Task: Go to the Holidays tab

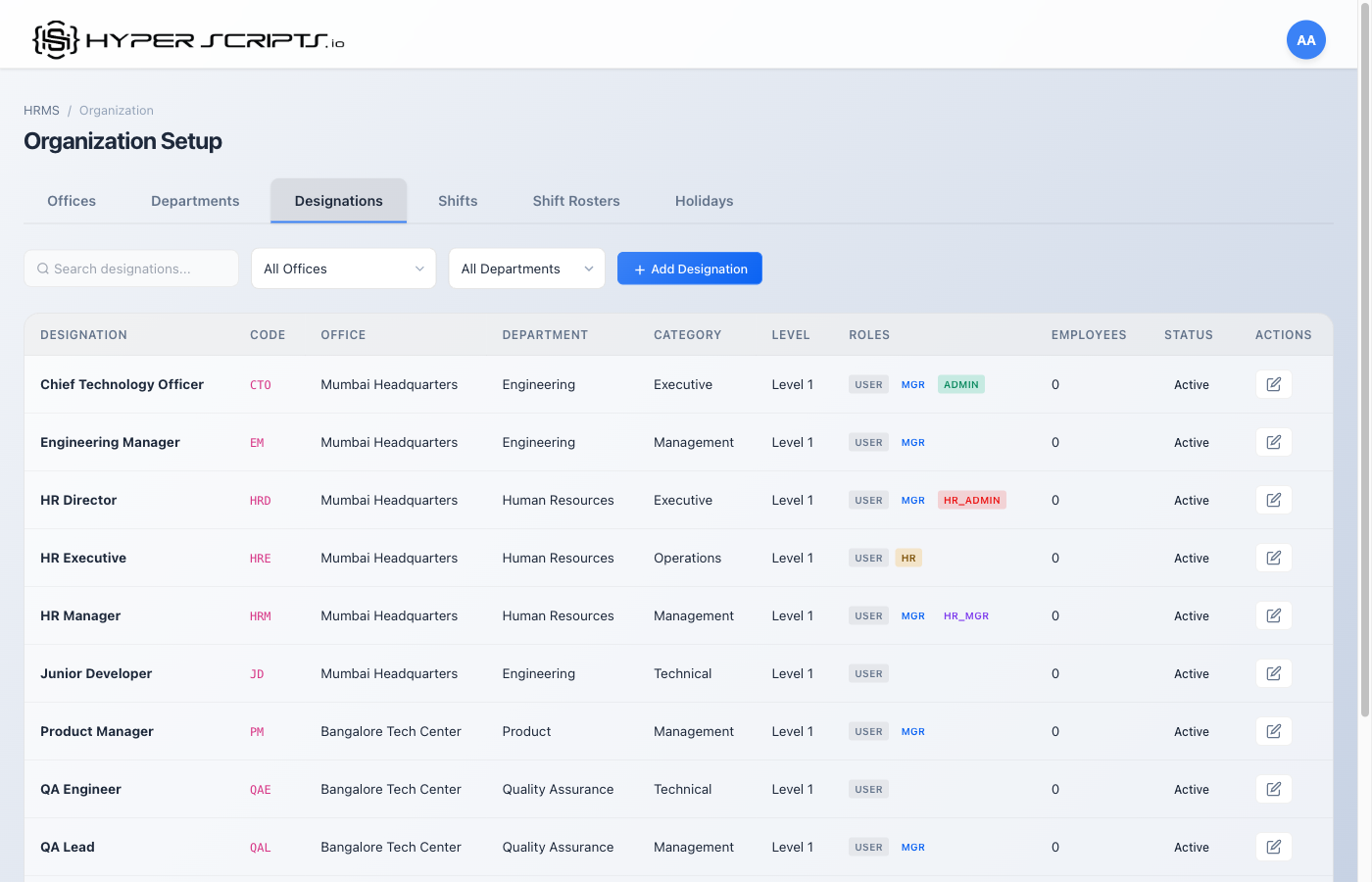Action: (x=704, y=201)
